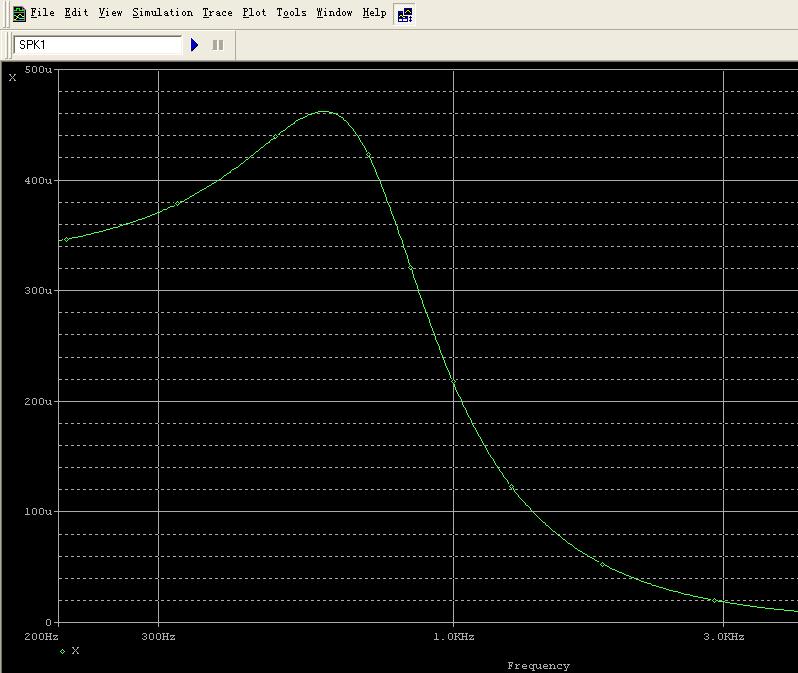Image resolution: width=798 pixels, height=673 pixels.
Task: Click the 500u y-axis label
Action: (39, 70)
